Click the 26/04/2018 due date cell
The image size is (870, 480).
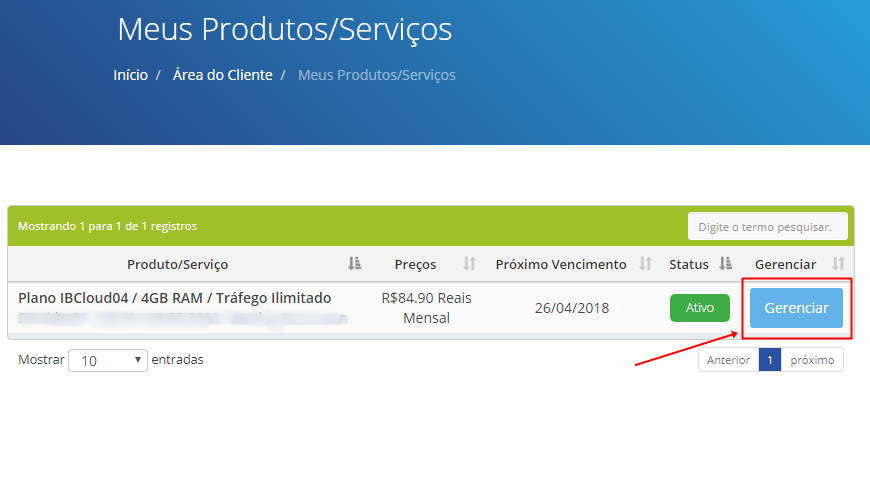tap(571, 308)
